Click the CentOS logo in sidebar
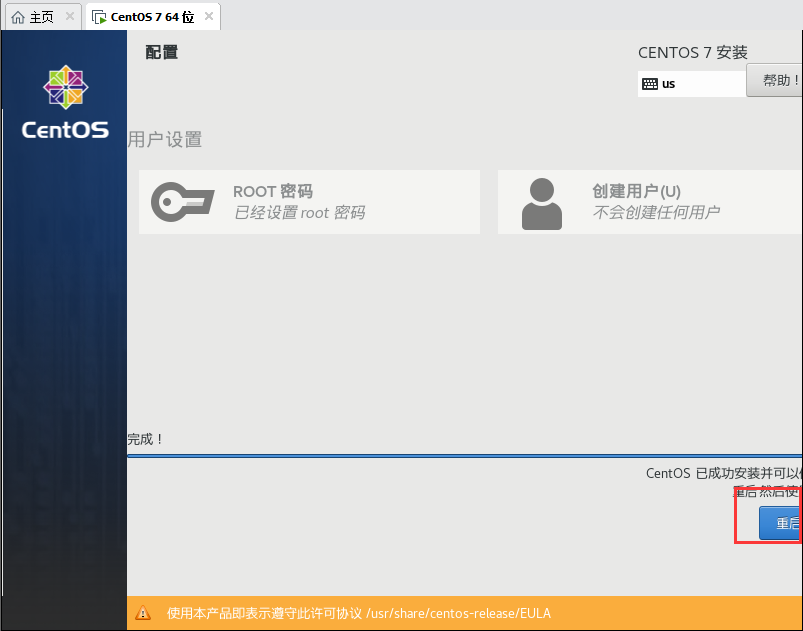The image size is (803, 631). (x=66, y=87)
